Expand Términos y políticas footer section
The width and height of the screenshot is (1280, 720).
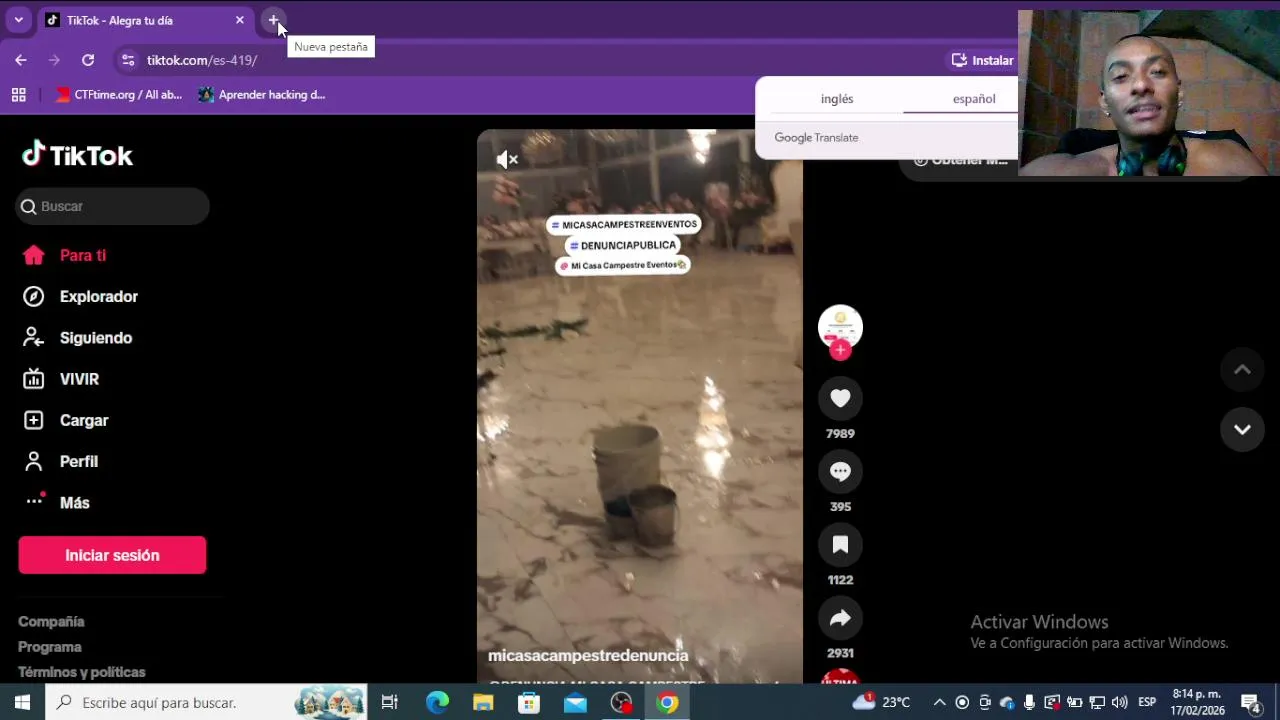pyautogui.click(x=82, y=672)
